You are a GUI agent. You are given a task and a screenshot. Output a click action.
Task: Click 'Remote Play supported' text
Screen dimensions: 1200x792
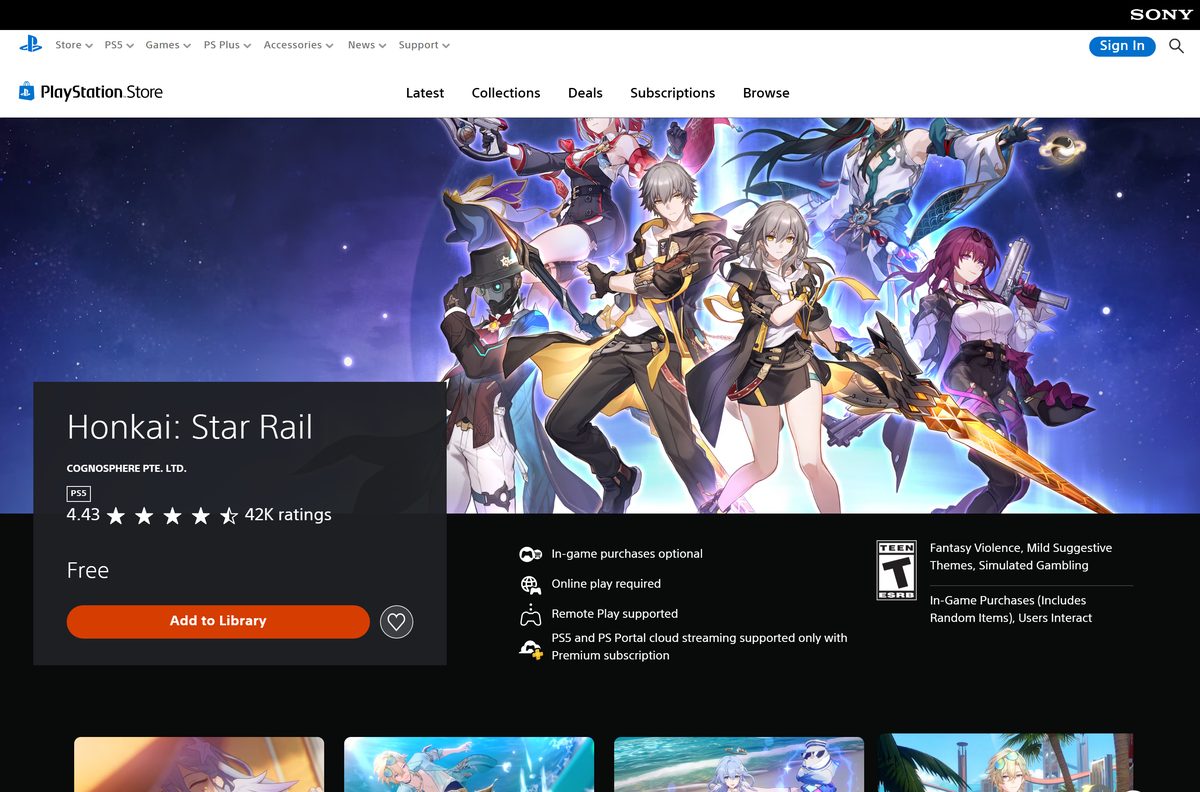[615, 614]
